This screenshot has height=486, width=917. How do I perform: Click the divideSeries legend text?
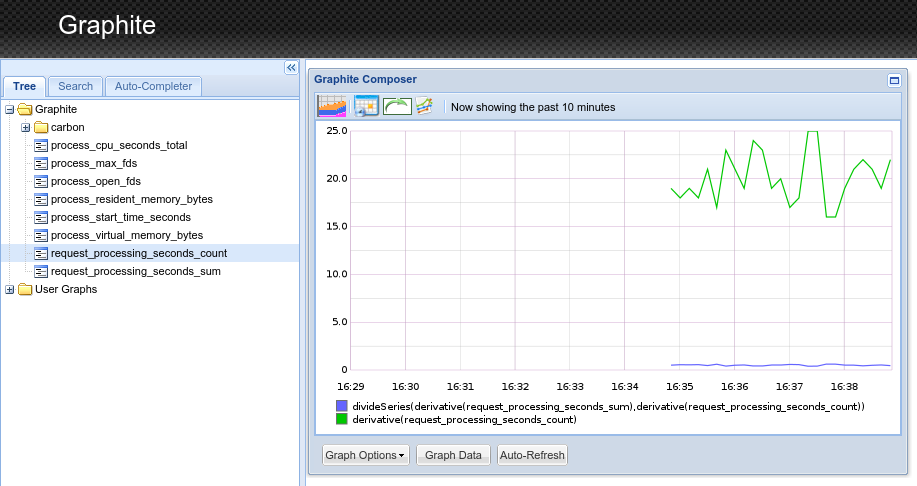click(608, 406)
